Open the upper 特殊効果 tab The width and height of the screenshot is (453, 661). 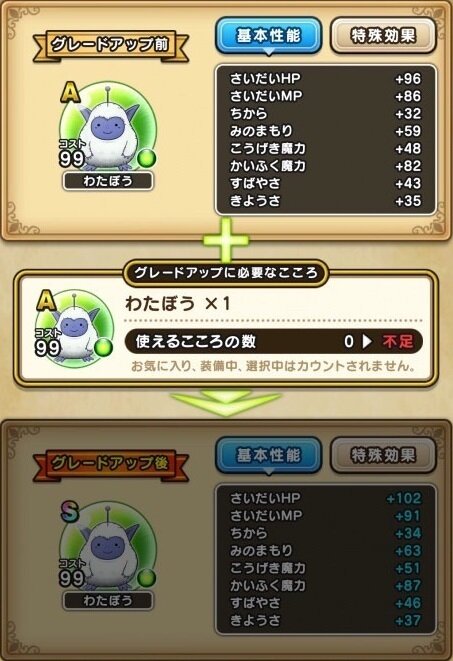(x=383, y=35)
